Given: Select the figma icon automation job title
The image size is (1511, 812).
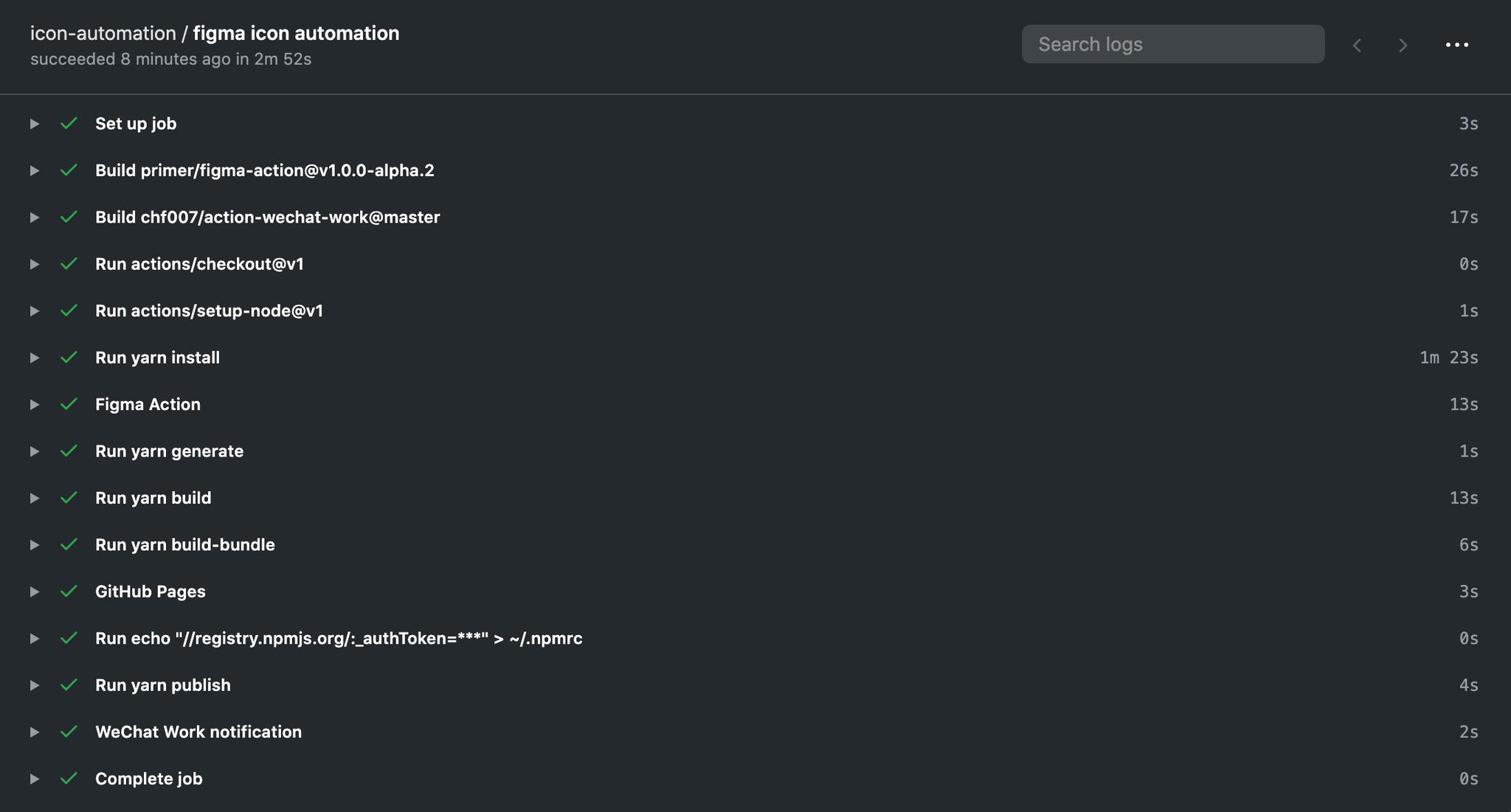Looking at the screenshot, I should tap(295, 32).
